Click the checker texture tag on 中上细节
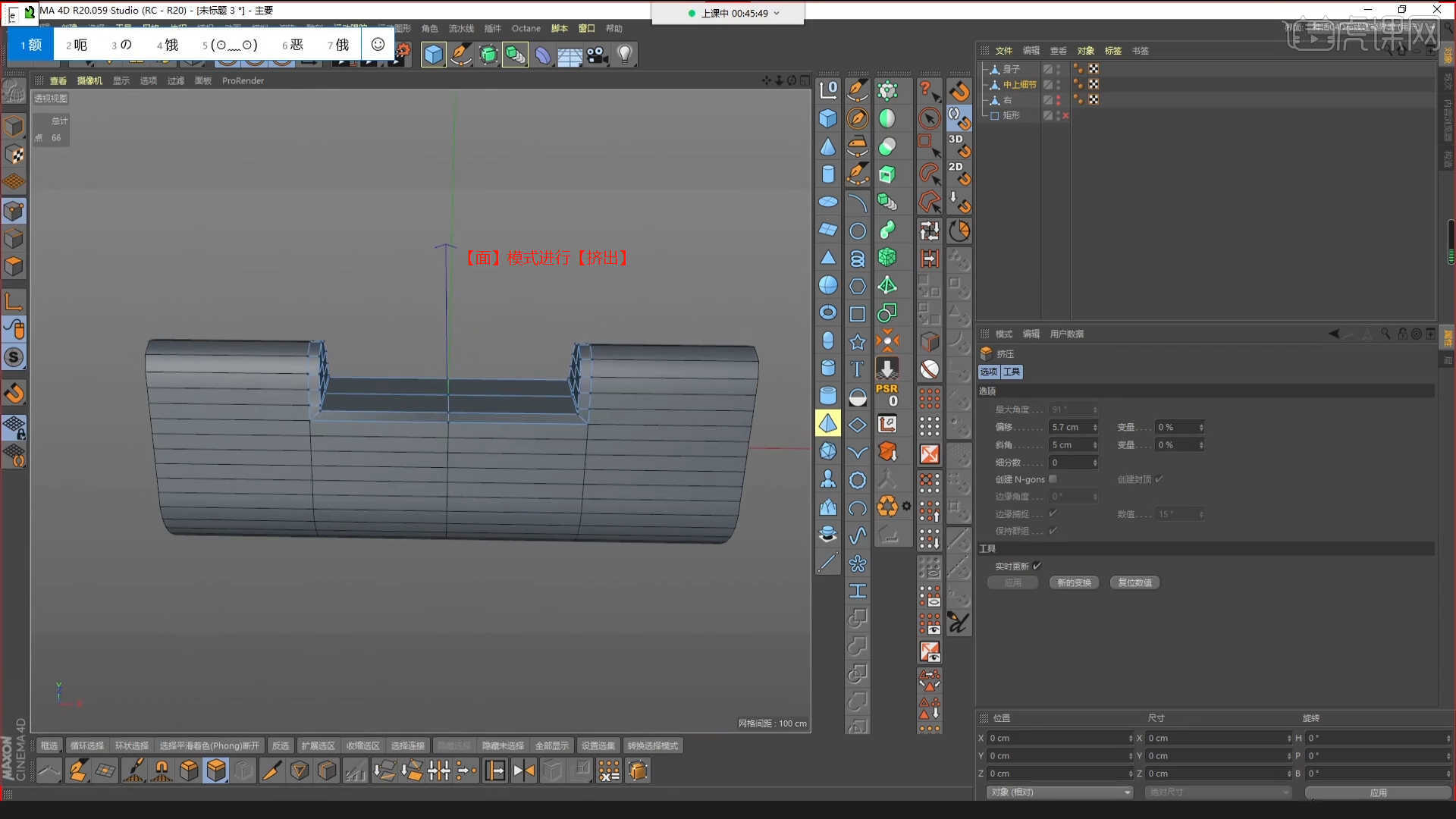The height and width of the screenshot is (819, 1456). (1094, 84)
